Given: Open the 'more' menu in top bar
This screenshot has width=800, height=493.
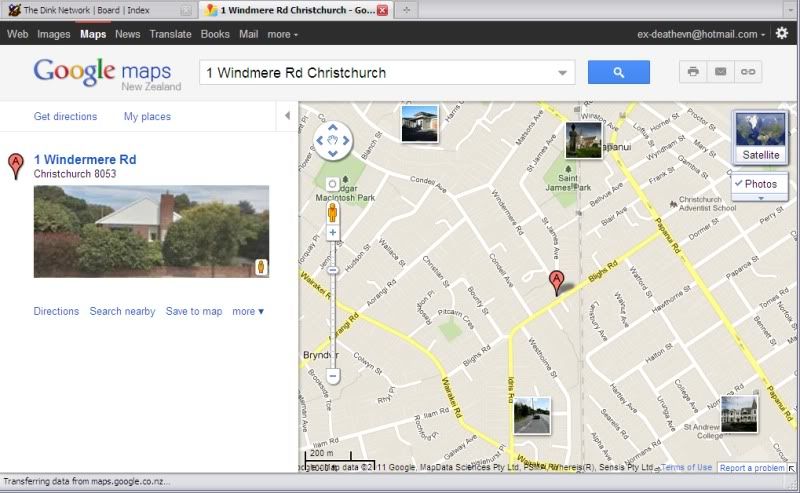Looking at the screenshot, I should [283, 34].
